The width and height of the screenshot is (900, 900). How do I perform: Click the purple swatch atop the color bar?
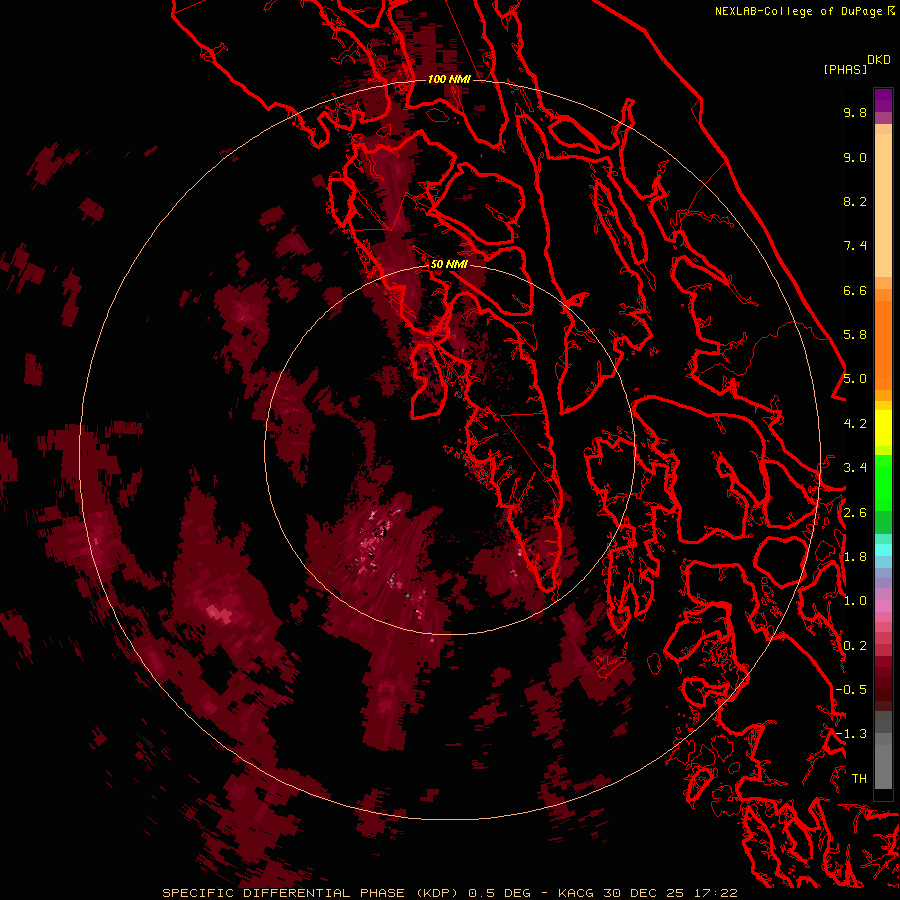(883, 100)
